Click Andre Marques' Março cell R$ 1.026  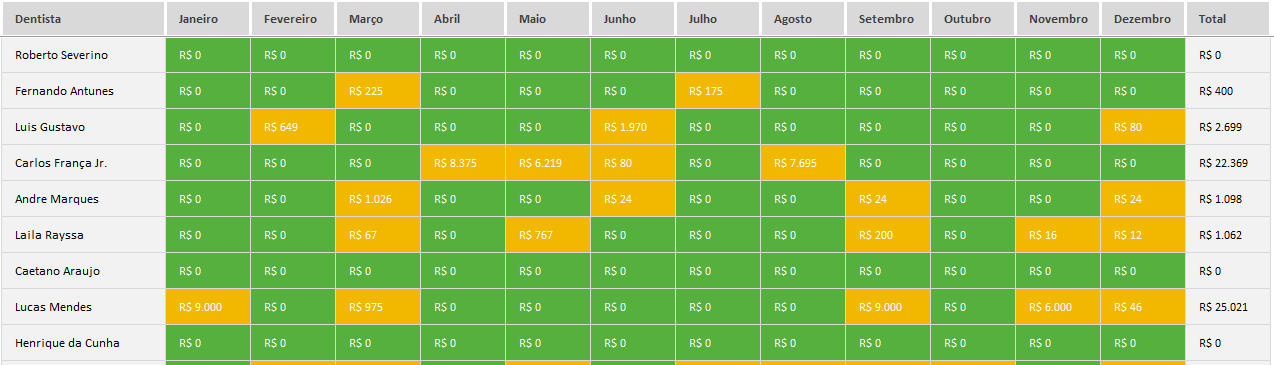(378, 199)
